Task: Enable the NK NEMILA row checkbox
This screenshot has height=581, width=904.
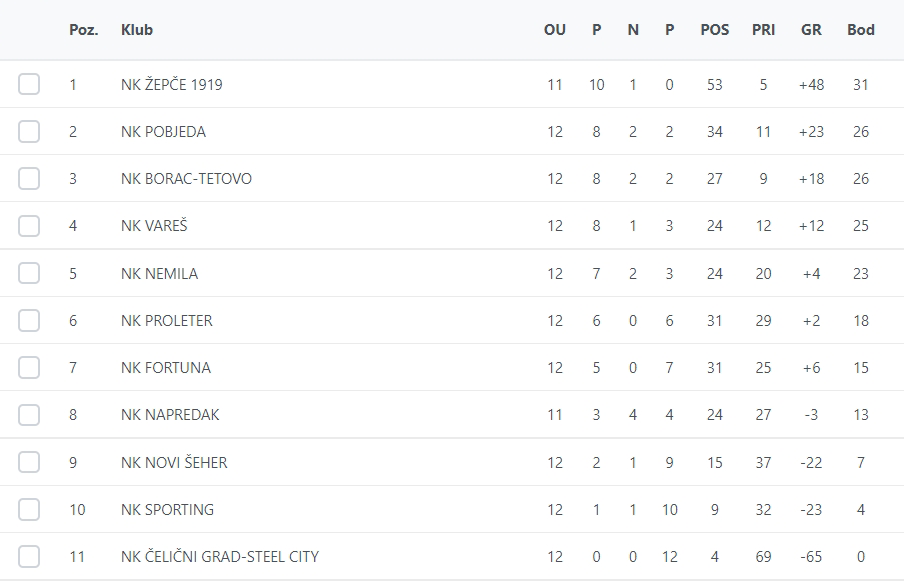Action: 29,273
